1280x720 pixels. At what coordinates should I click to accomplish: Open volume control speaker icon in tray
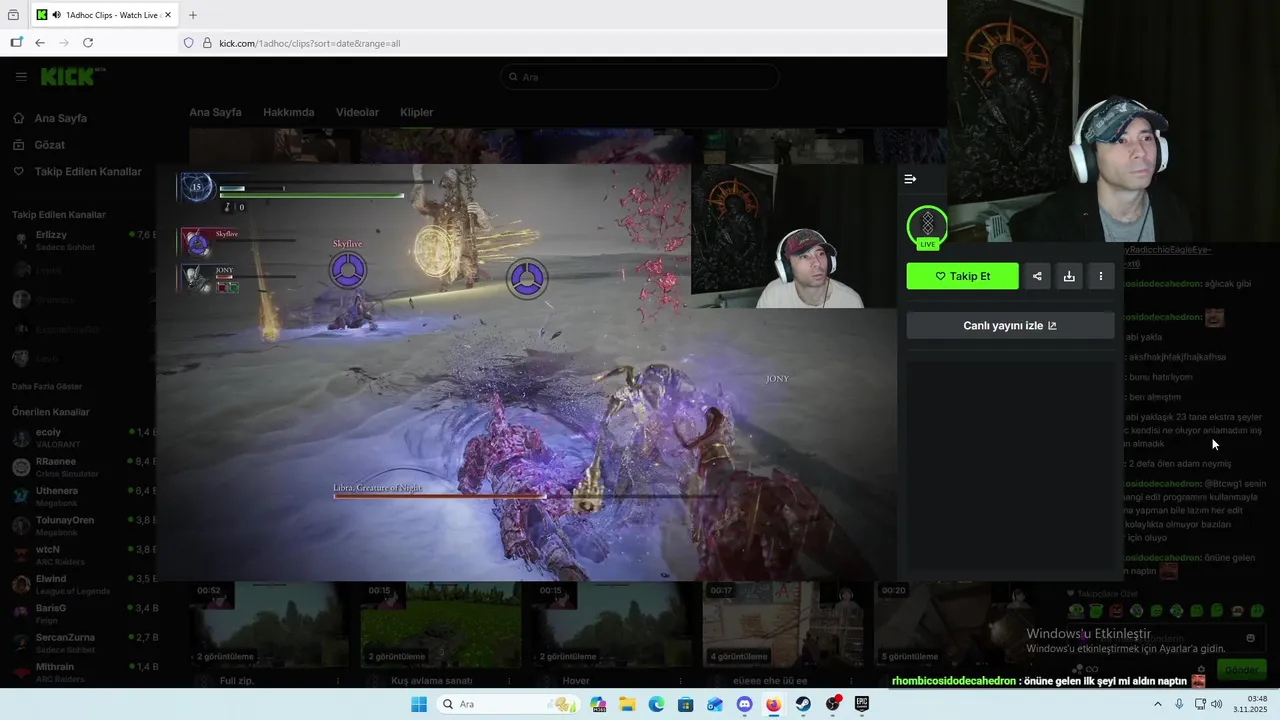tap(1216, 704)
